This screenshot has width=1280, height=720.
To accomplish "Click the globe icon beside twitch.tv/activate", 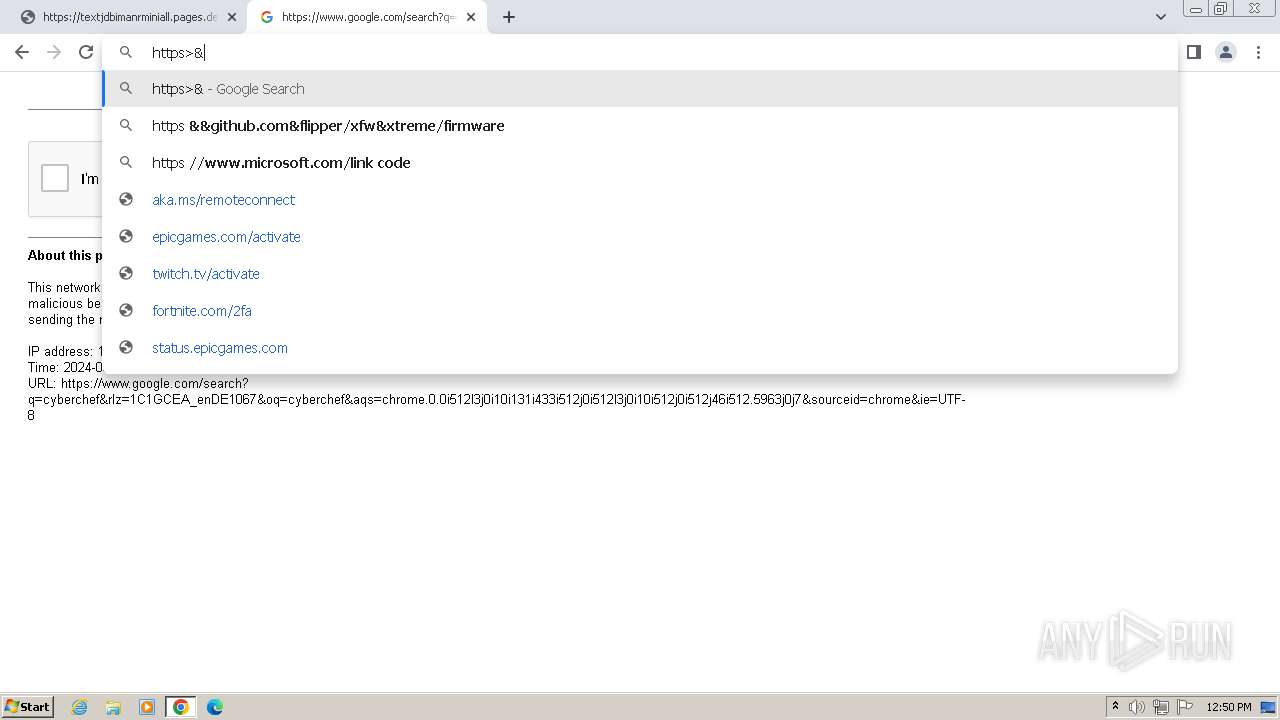I will [126, 273].
